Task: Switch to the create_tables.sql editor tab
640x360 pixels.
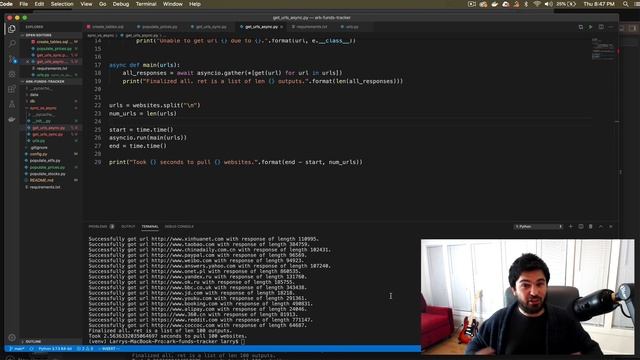Action: click(108, 27)
